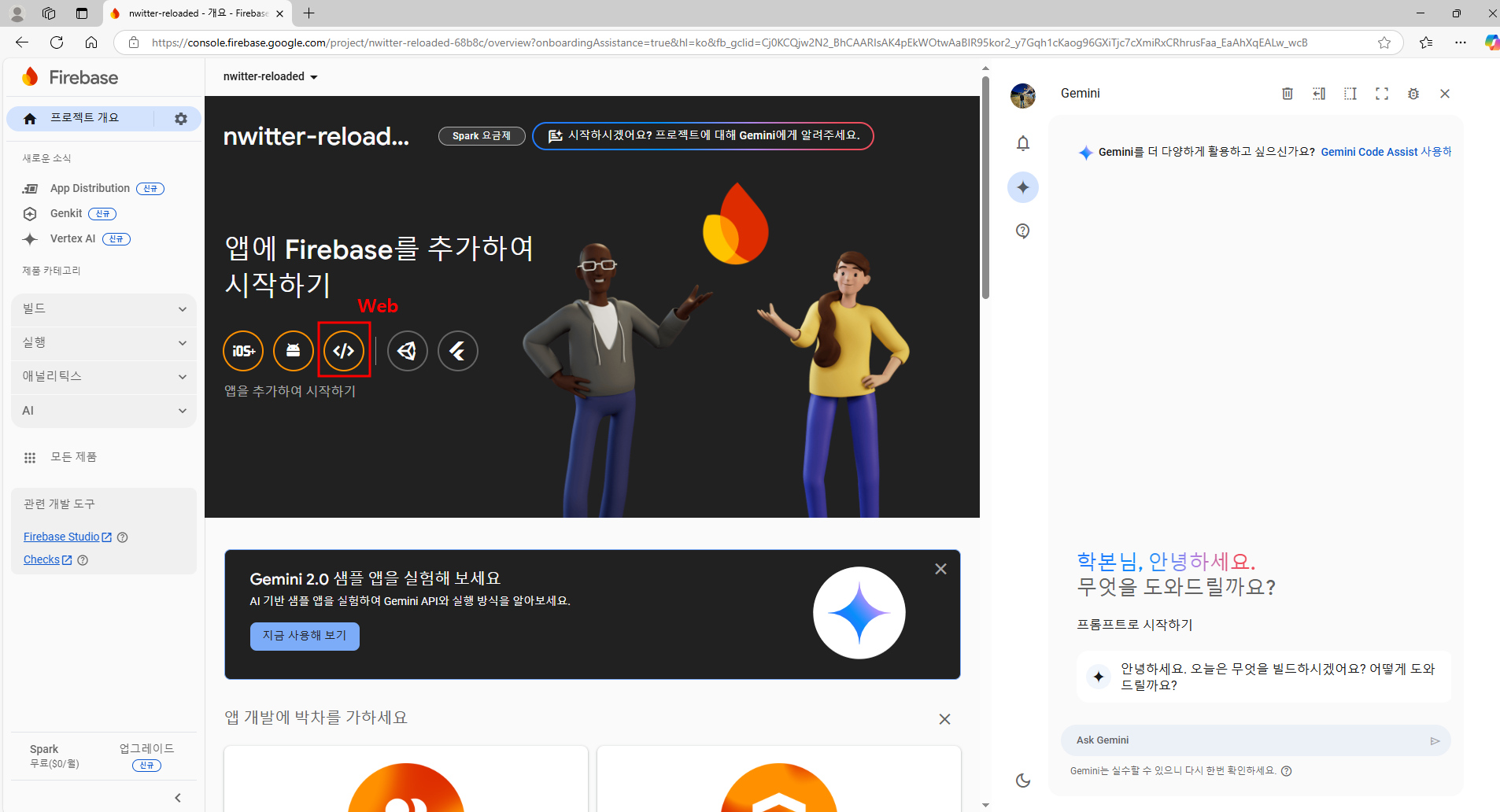1500x812 pixels.
Task: Click the Firebase logo in sidebar
Action: coord(71,77)
